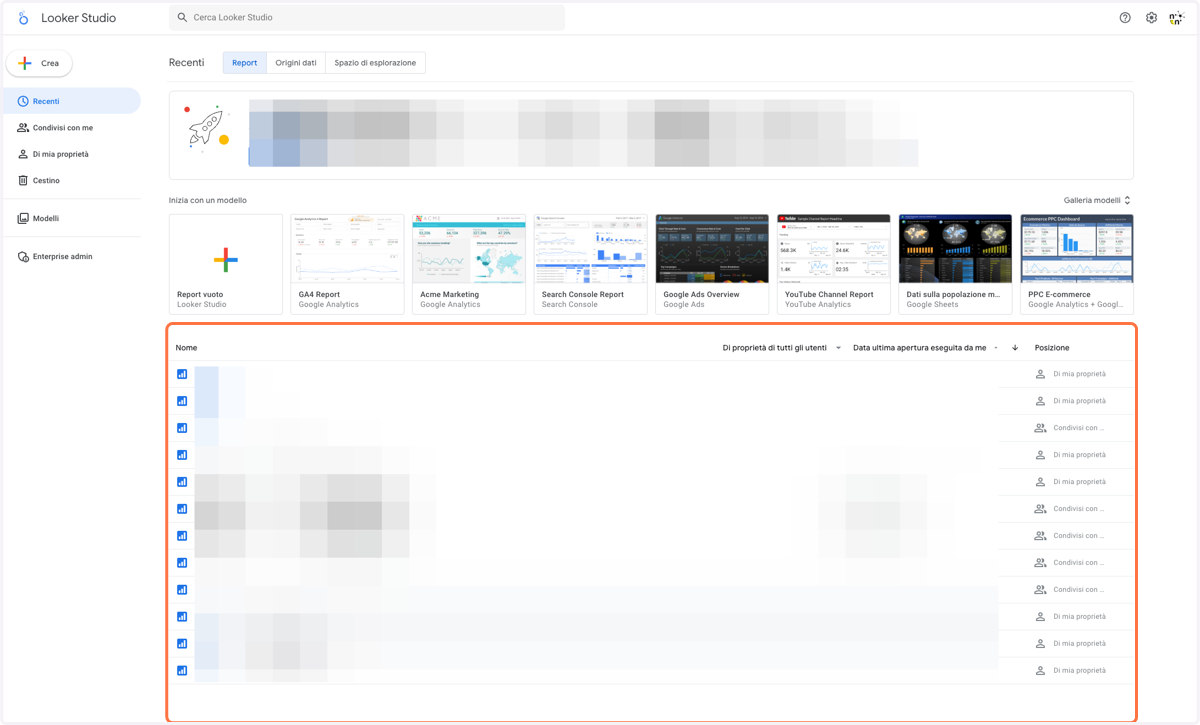
Task: Open Dati sulla popolazione template
Action: tap(955, 264)
